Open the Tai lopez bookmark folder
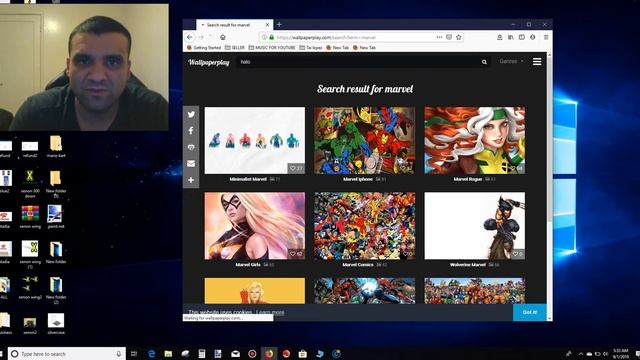The width and height of the screenshot is (640, 360). coord(311,48)
